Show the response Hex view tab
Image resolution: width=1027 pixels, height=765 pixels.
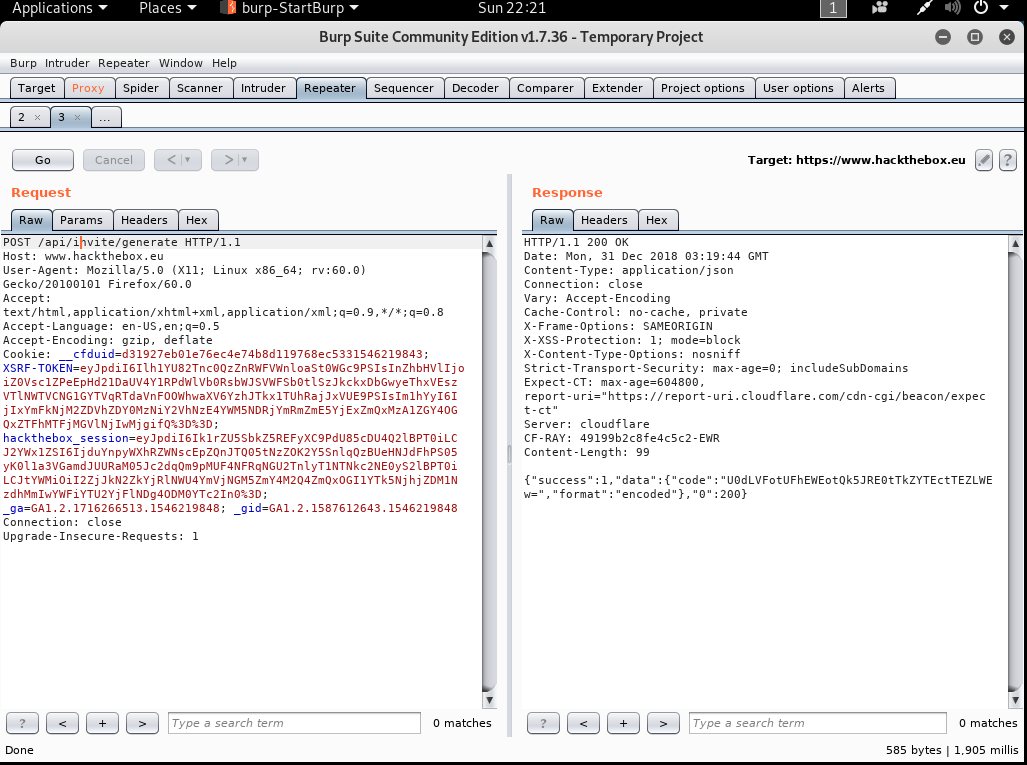pos(656,220)
